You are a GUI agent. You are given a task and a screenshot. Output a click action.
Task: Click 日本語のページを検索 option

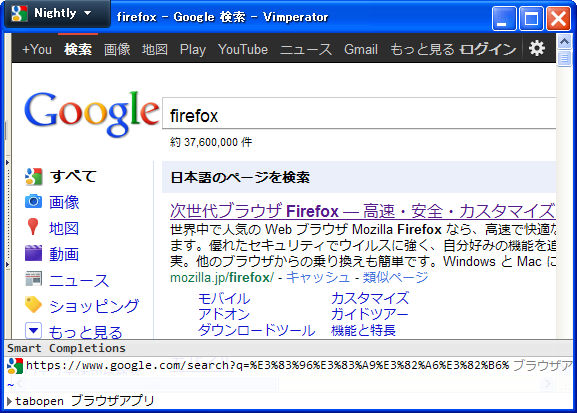click(240, 177)
